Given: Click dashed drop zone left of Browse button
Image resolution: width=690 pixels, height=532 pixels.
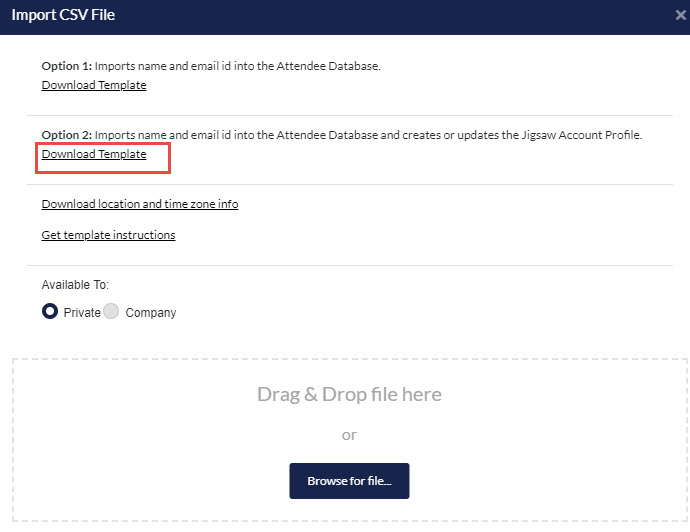Looking at the screenshot, I should click(x=150, y=480).
